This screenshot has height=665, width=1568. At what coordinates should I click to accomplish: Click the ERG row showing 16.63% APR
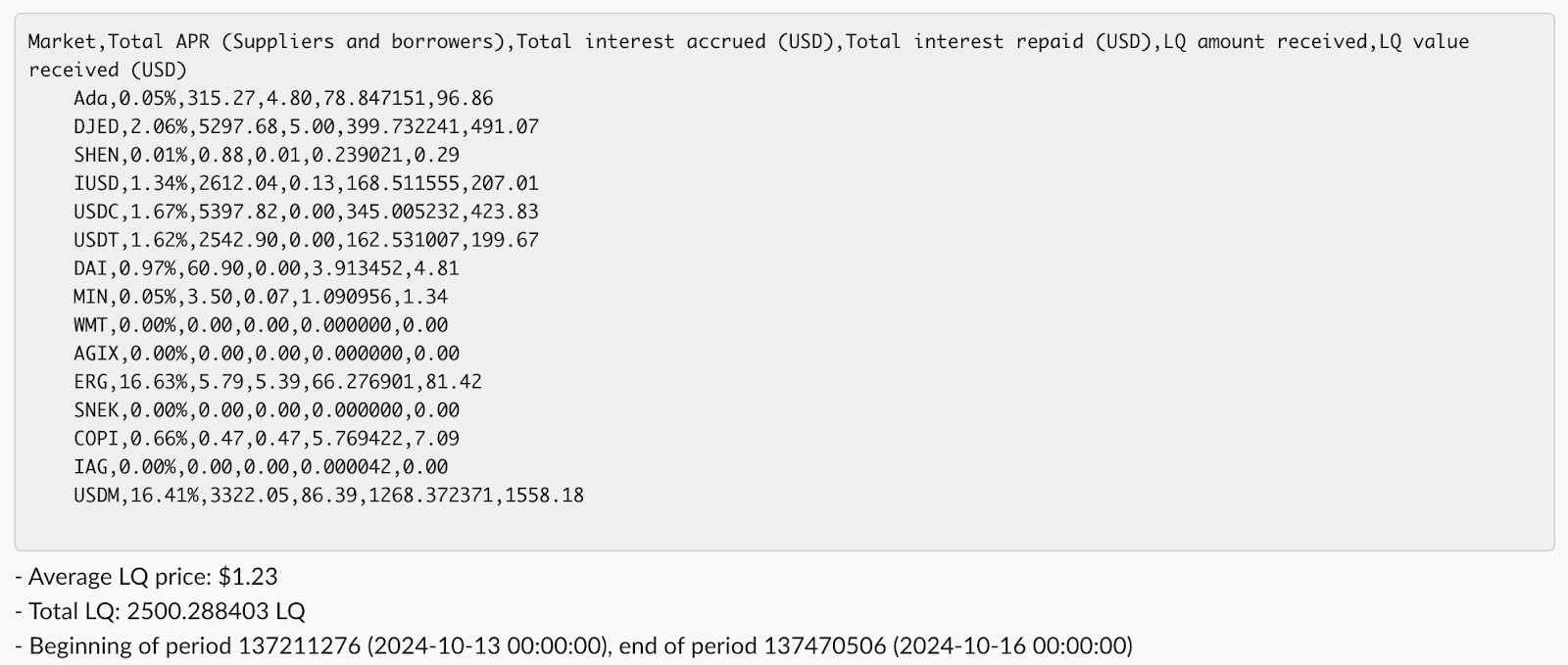[x=277, y=382]
